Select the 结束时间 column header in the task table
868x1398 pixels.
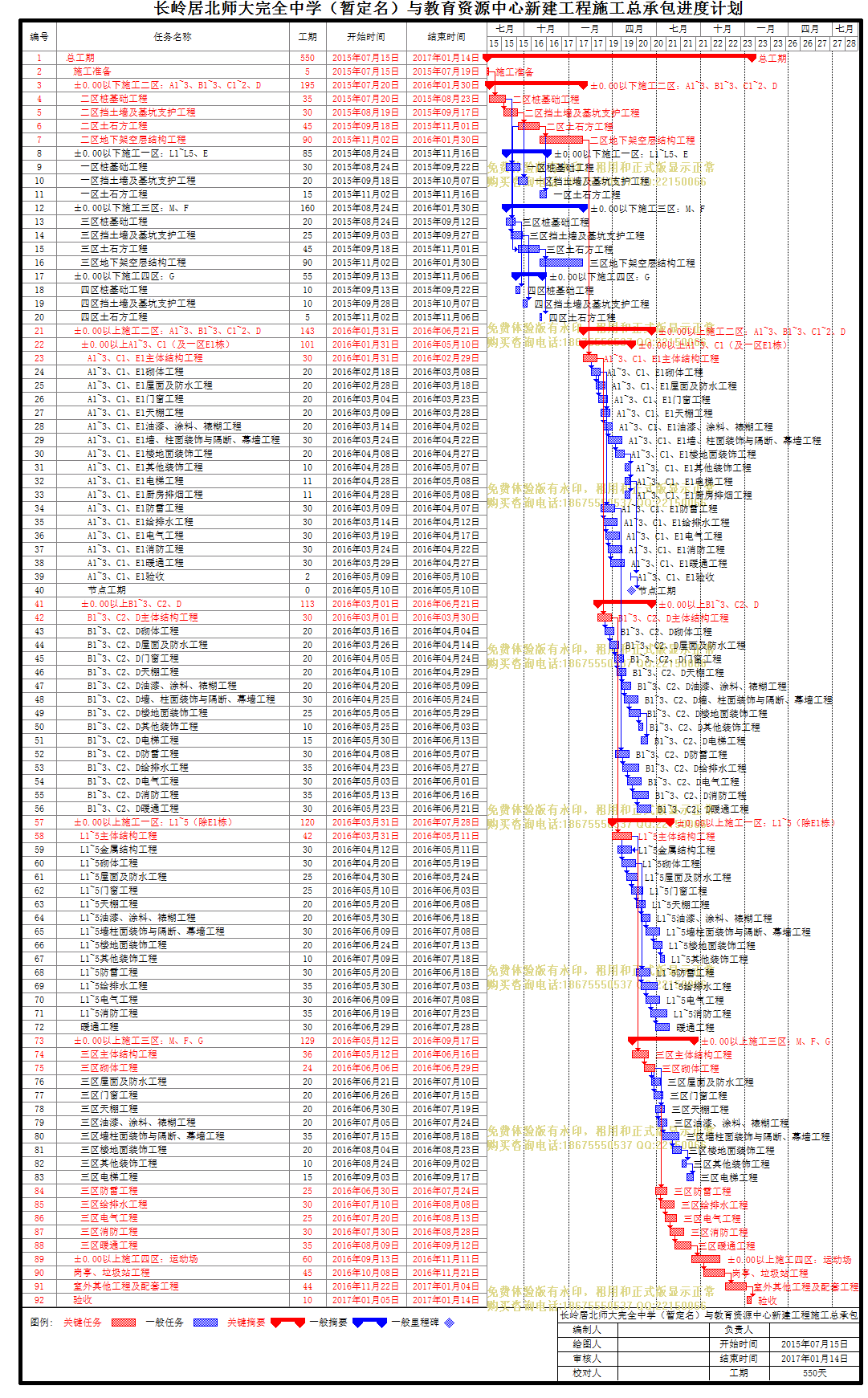(x=446, y=37)
